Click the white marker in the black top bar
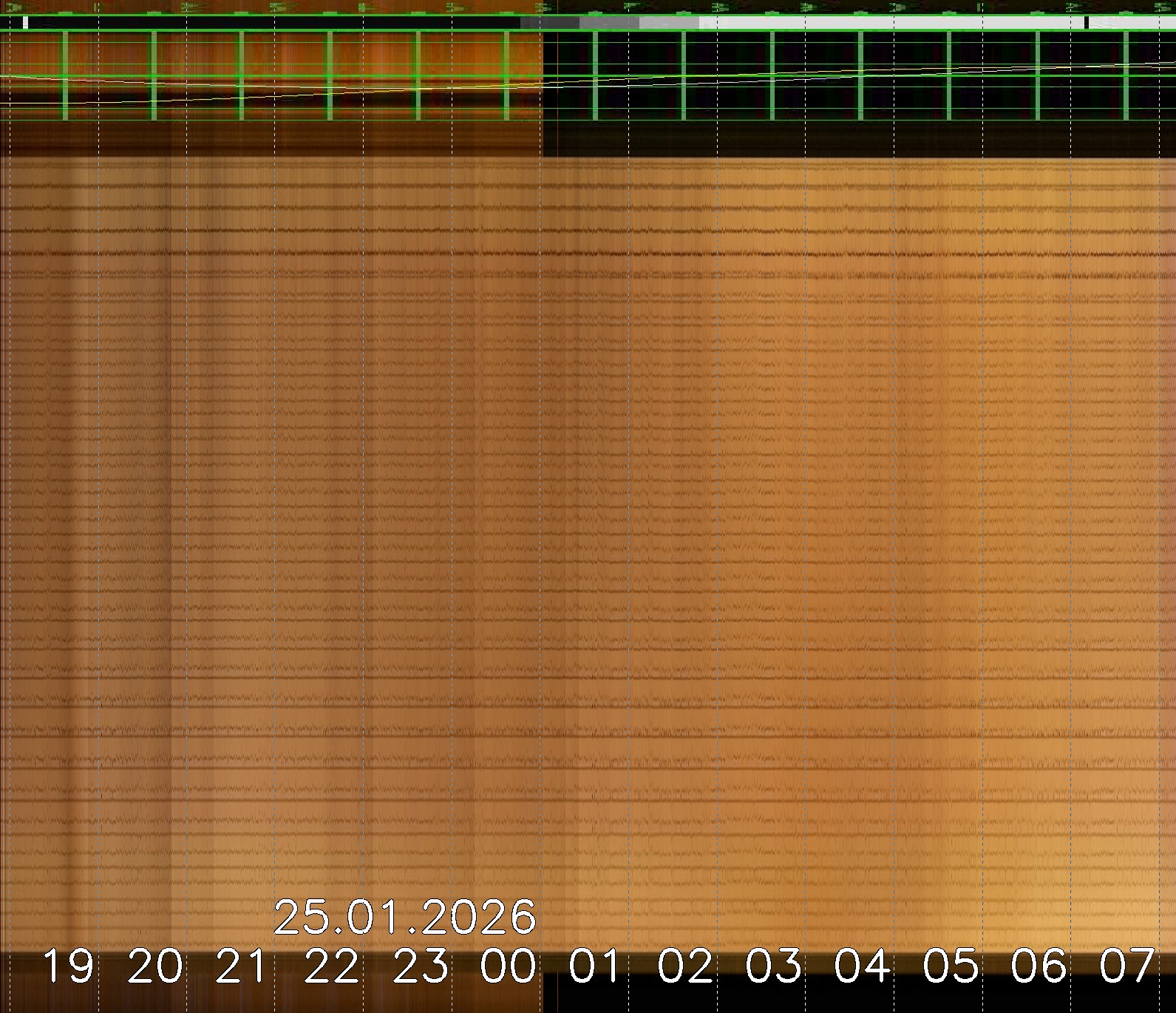This screenshot has width=1176, height=1013. point(25,23)
